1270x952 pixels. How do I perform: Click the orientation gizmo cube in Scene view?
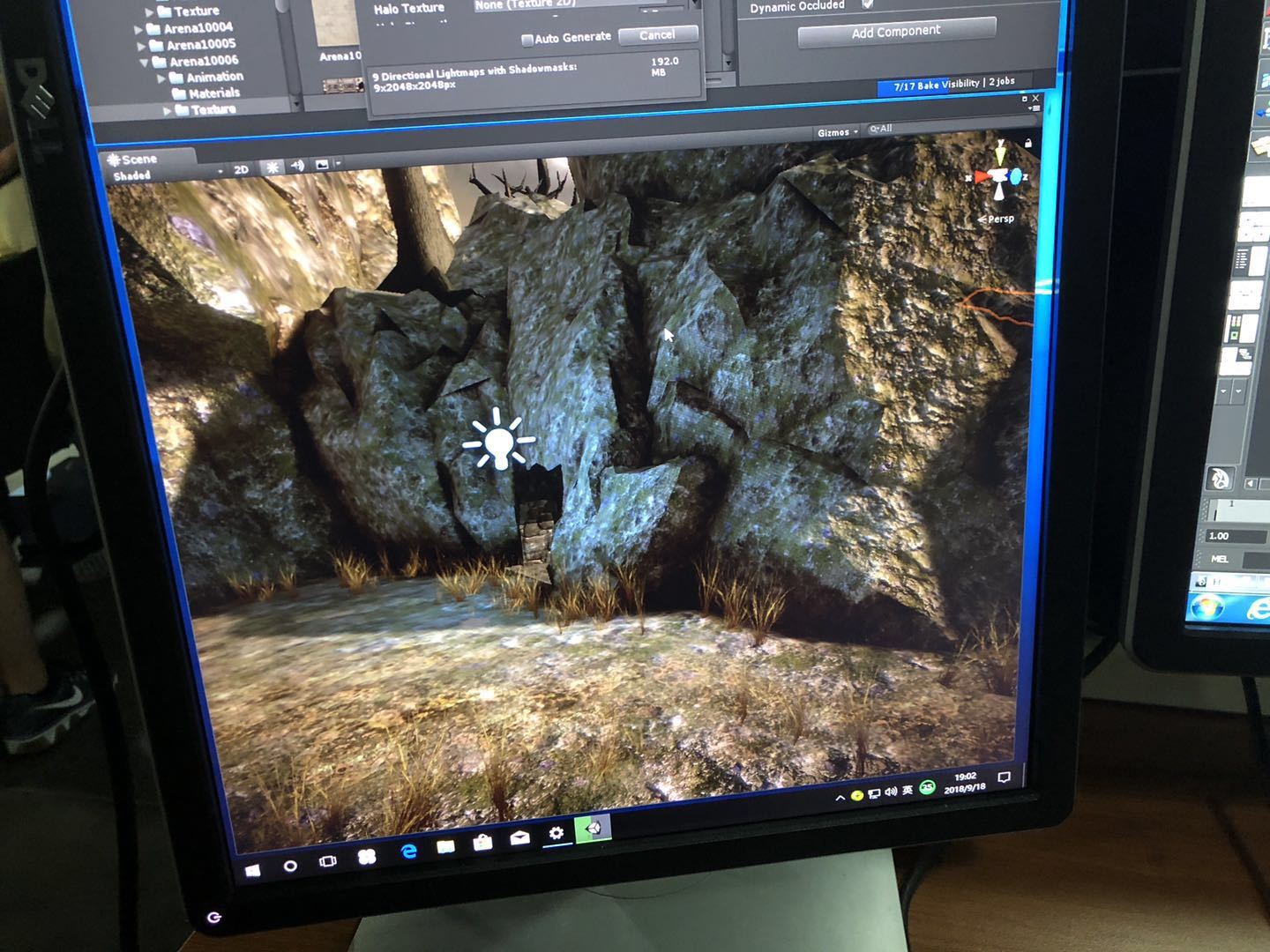click(998, 176)
